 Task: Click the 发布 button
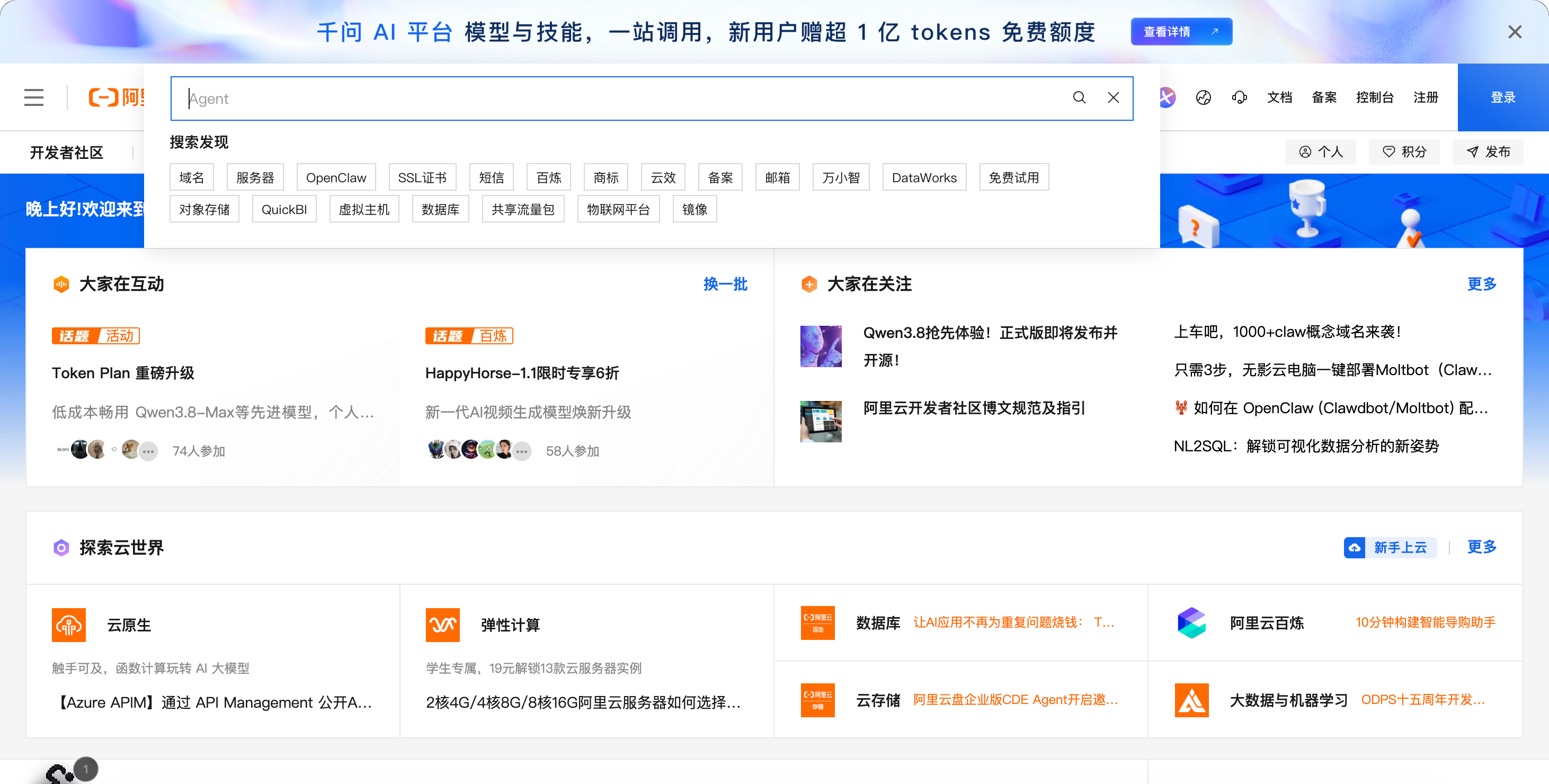pos(1488,152)
